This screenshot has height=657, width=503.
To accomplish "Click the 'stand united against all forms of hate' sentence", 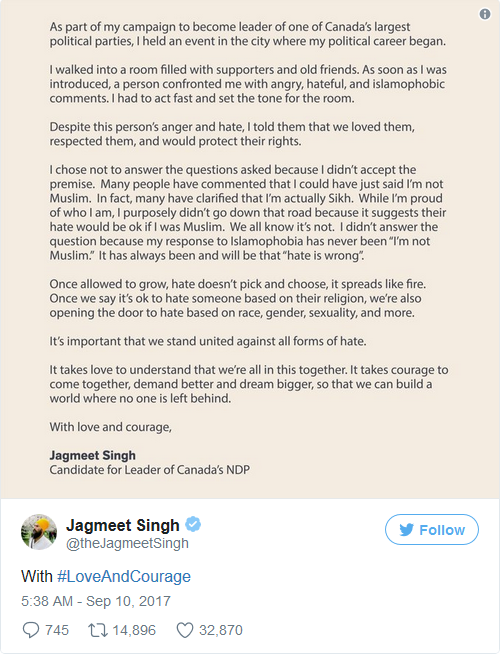I will coord(208,341).
